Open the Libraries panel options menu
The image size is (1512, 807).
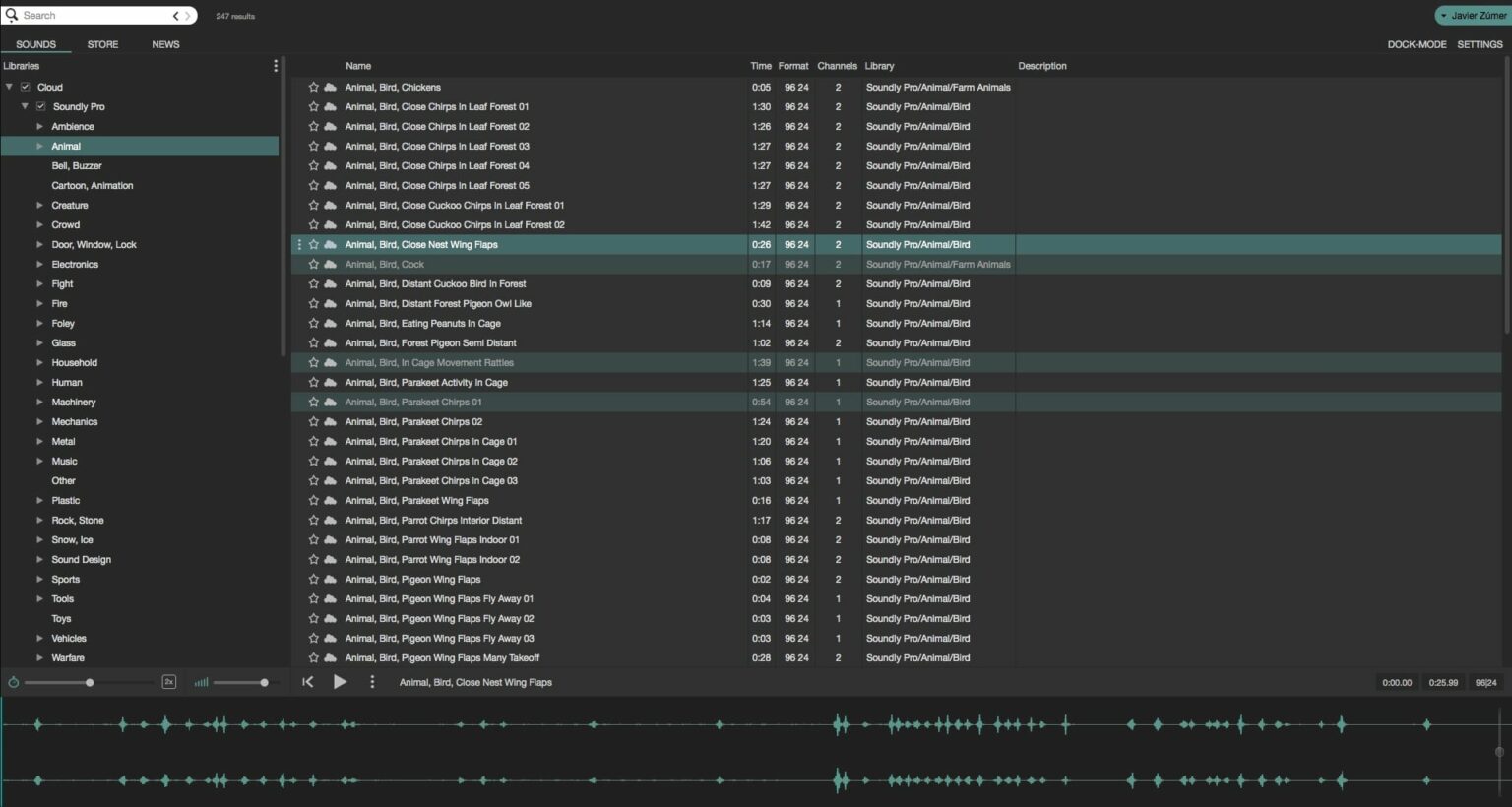(x=276, y=65)
